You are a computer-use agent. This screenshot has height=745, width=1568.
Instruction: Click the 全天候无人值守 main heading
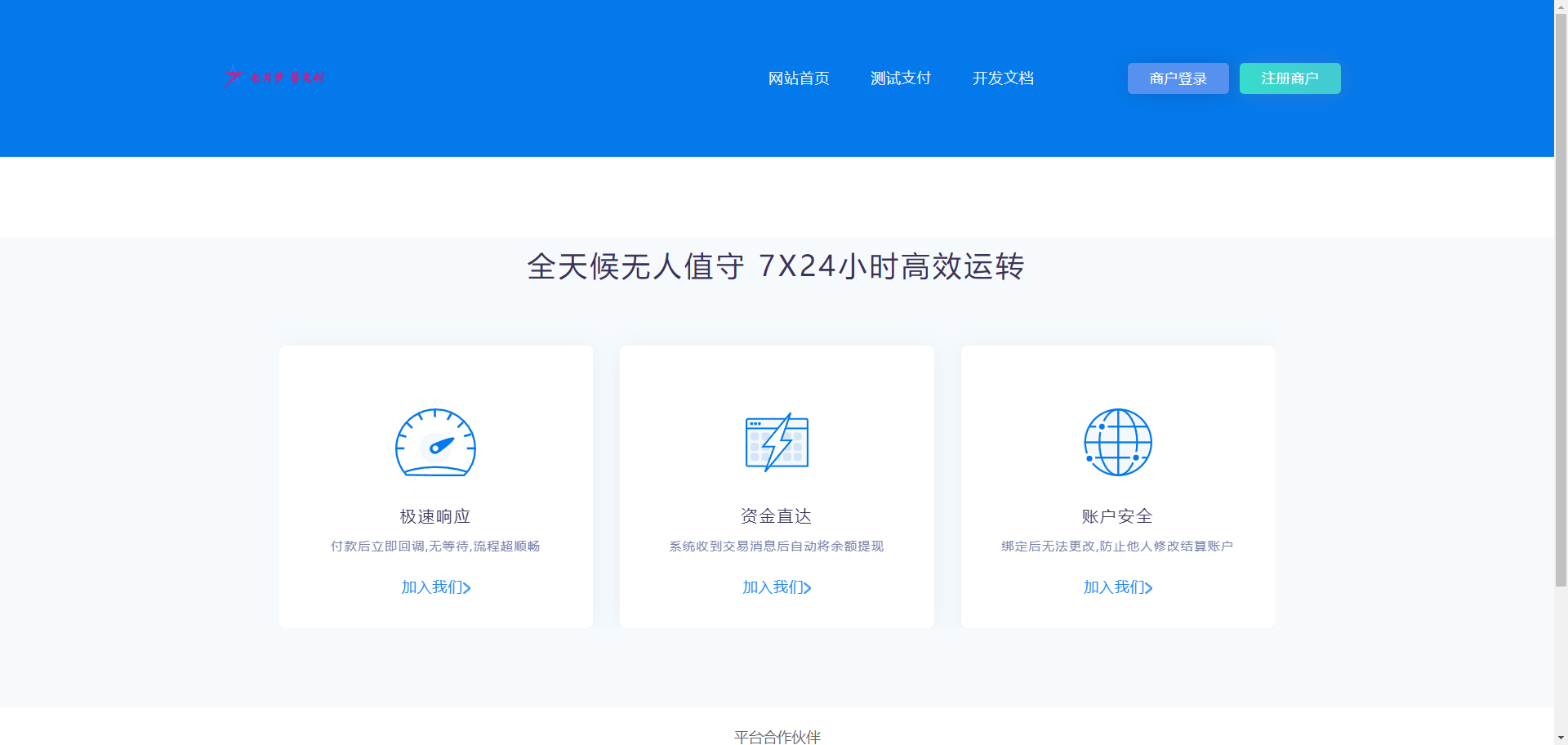point(776,266)
